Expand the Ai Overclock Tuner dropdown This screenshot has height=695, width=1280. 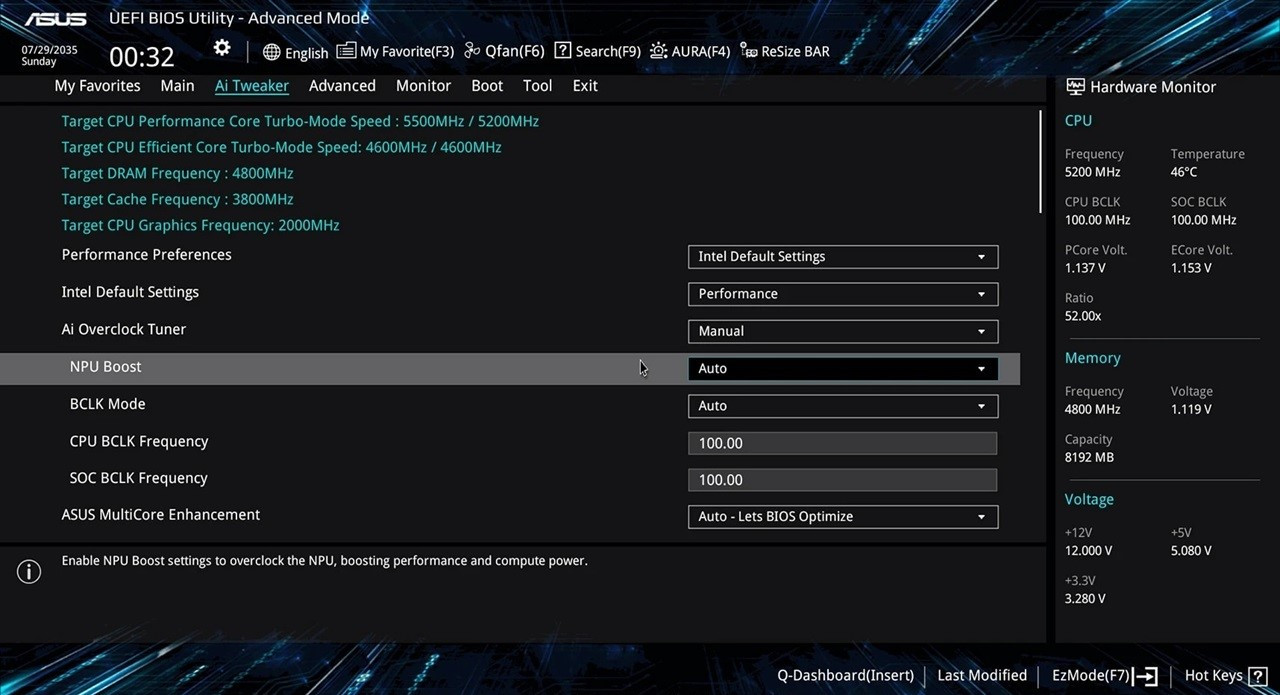pyautogui.click(x=843, y=331)
